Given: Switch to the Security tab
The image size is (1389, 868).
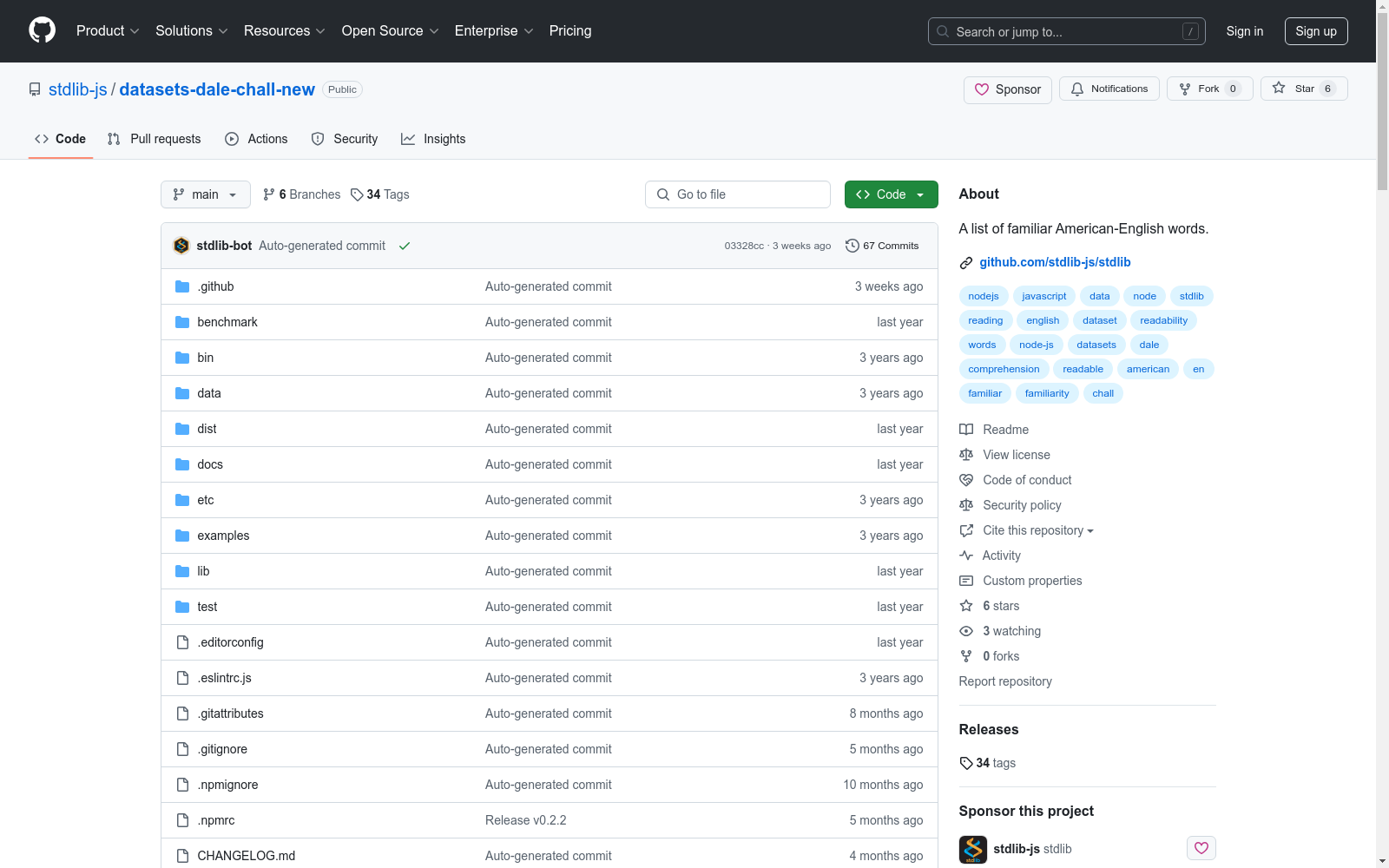Looking at the screenshot, I should [345, 139].
